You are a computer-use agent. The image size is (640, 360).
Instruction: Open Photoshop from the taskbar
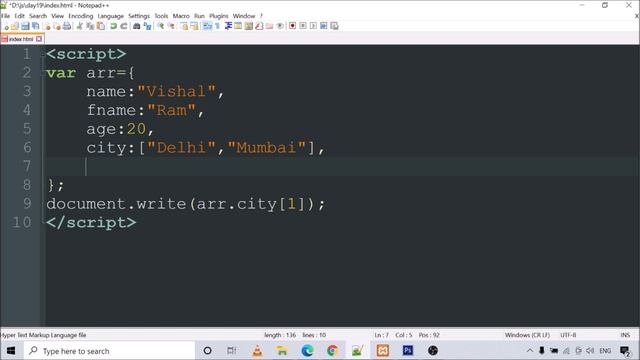[x=407, y=351]
